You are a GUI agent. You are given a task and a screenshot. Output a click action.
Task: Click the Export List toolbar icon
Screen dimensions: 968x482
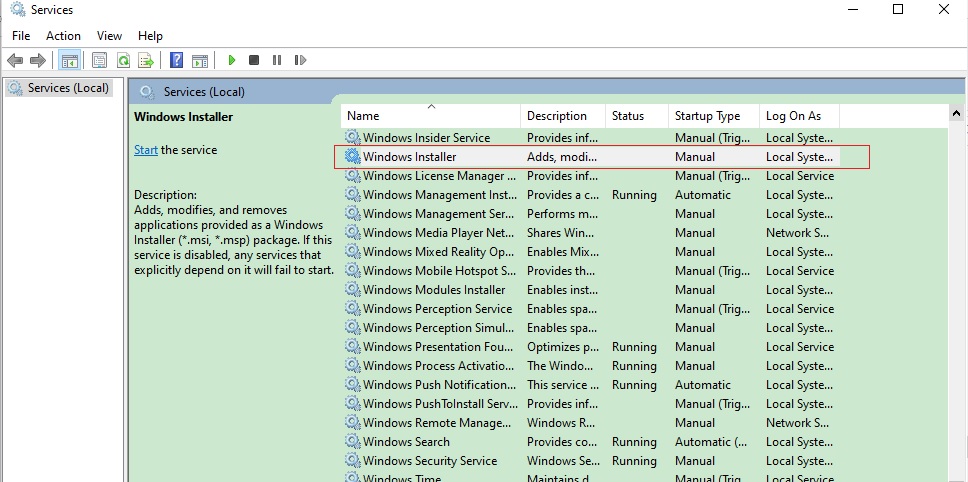(146, 60)
